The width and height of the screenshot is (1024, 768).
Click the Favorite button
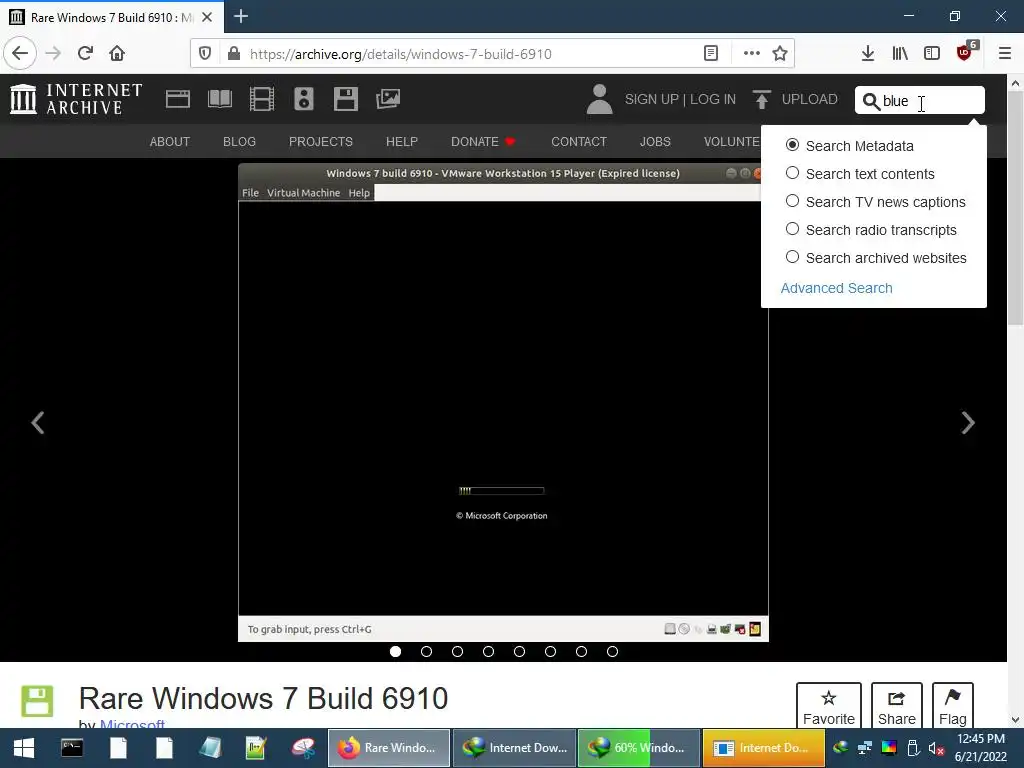[x=829, y=706]
